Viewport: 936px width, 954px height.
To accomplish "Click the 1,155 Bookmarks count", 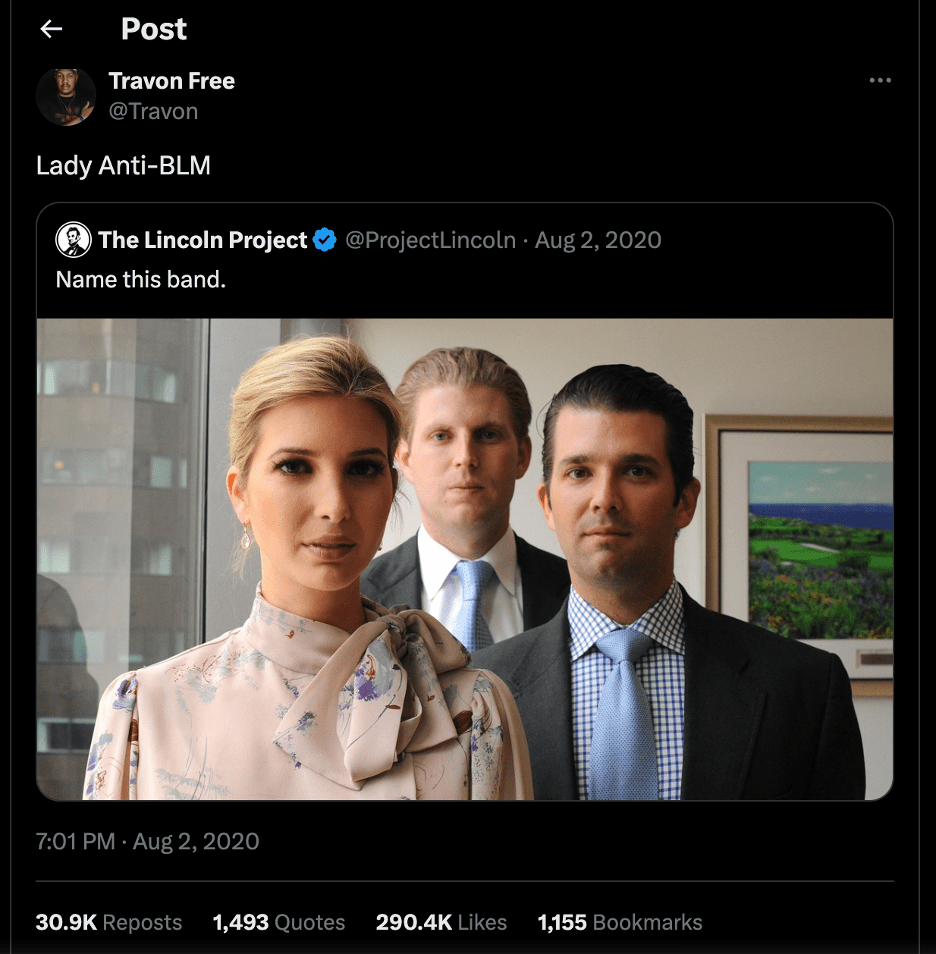I will point(620,922).
